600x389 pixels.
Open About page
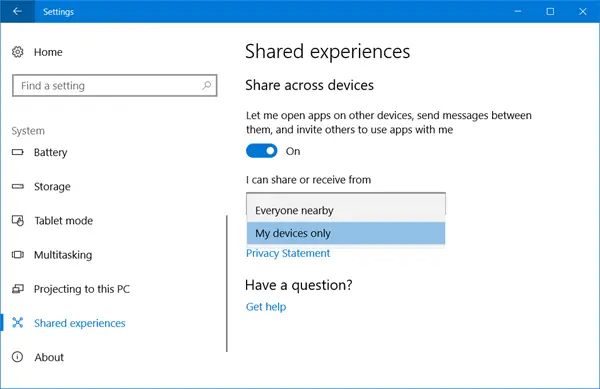pos(49,357)
